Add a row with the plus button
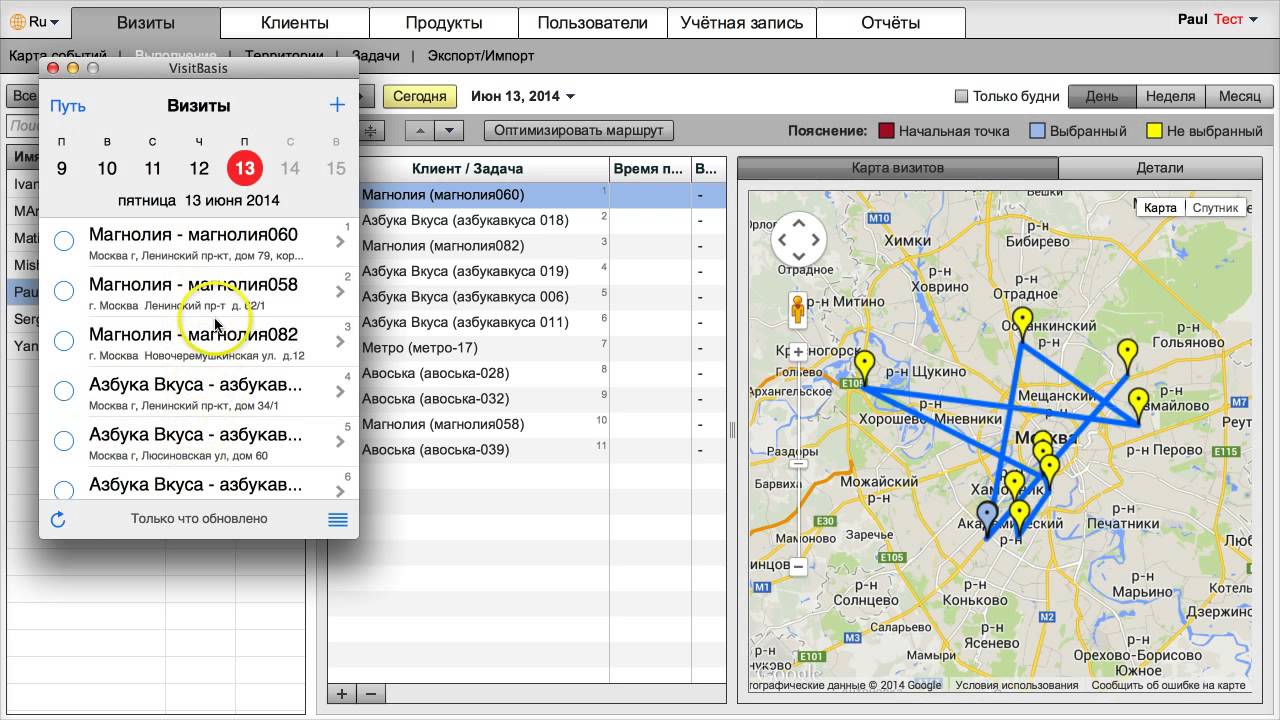 [x=342, y=693]
